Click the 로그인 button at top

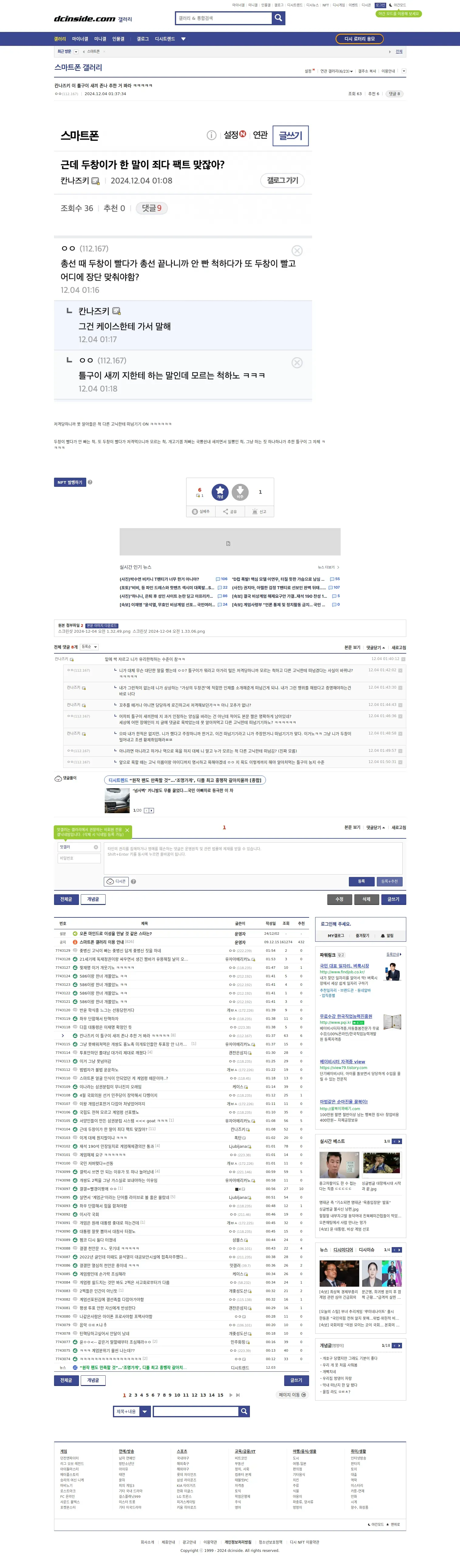[x=380, y=5]
